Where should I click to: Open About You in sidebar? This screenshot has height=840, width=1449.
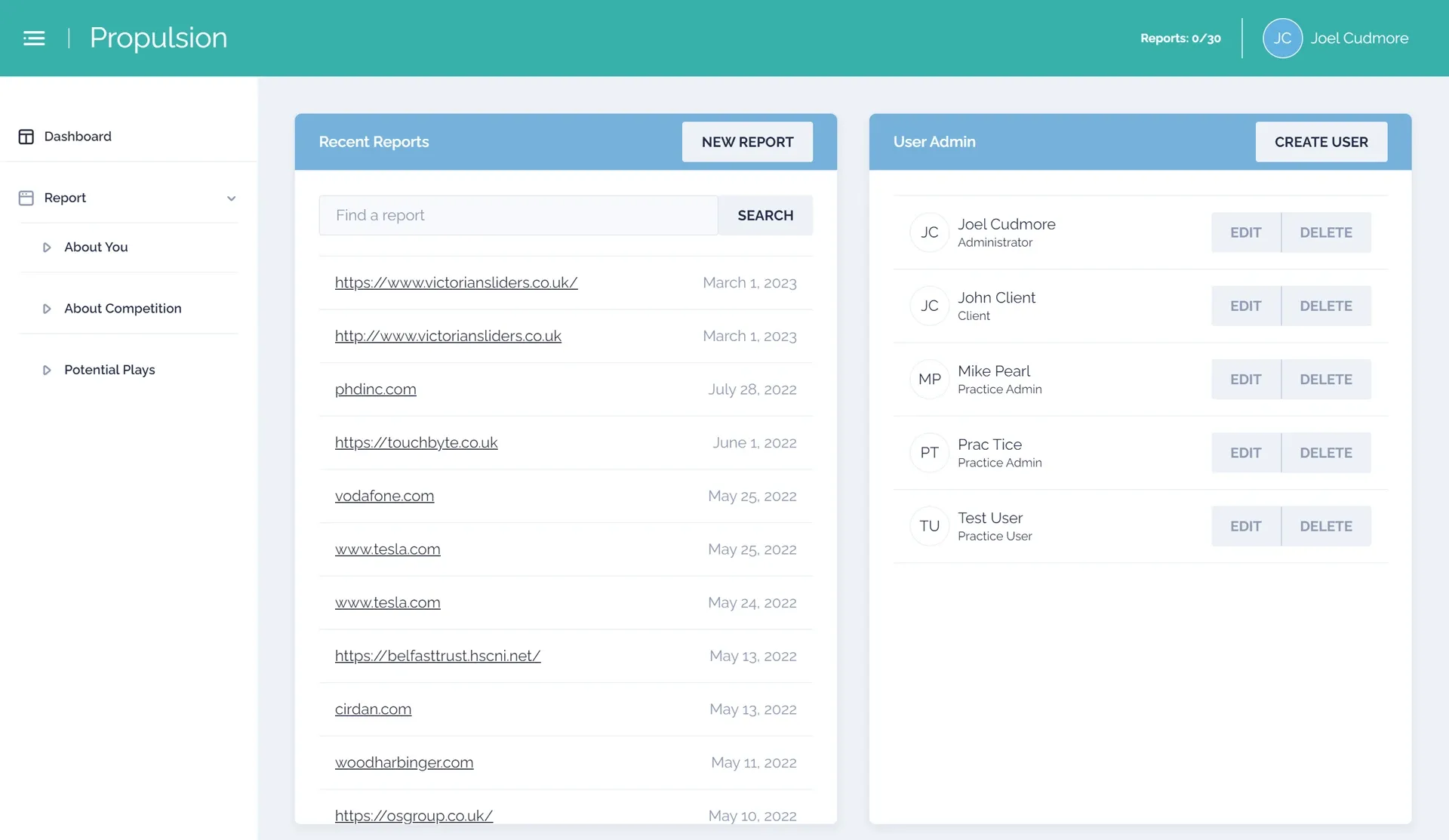tap(96, 247)
